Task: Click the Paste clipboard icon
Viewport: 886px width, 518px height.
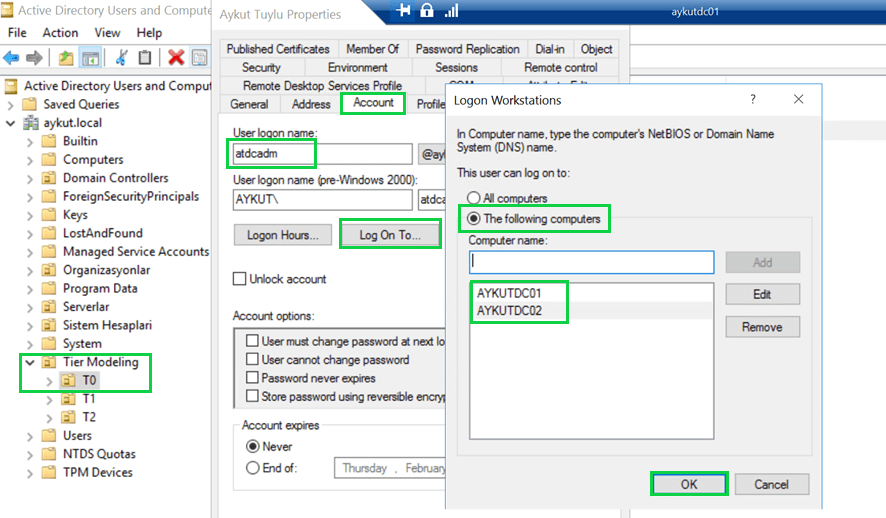Action: [145, 58]
